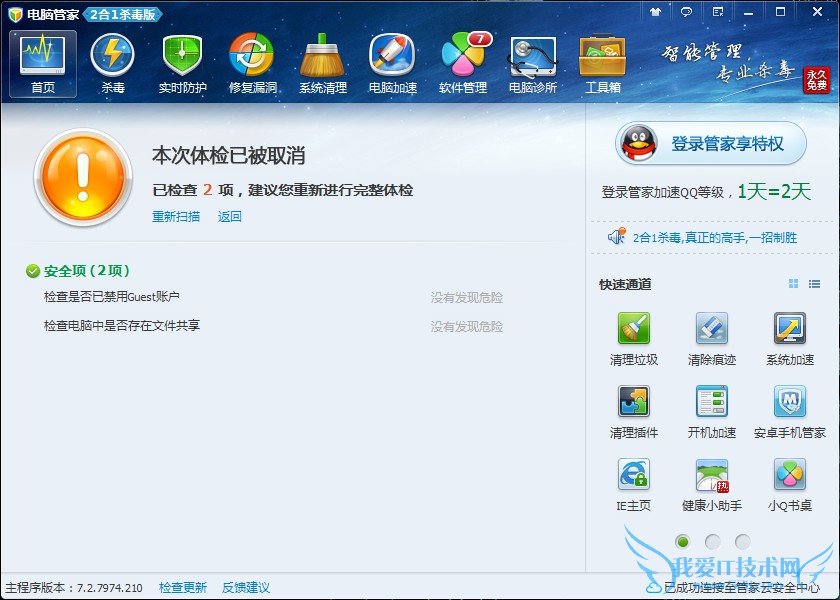Click the orange exclamation warning icon

point(82,177)
